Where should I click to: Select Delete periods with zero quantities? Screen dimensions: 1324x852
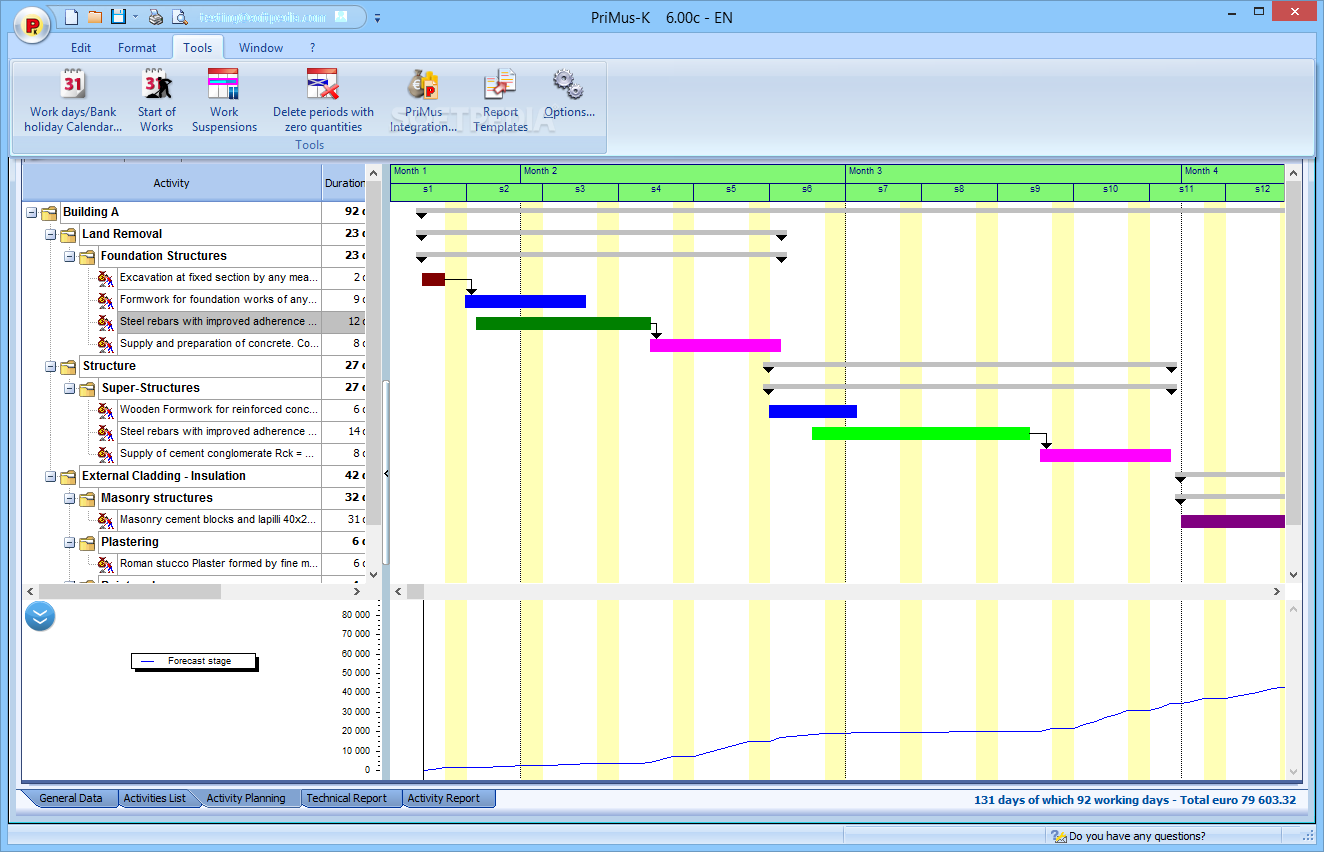tap(323, 100)
